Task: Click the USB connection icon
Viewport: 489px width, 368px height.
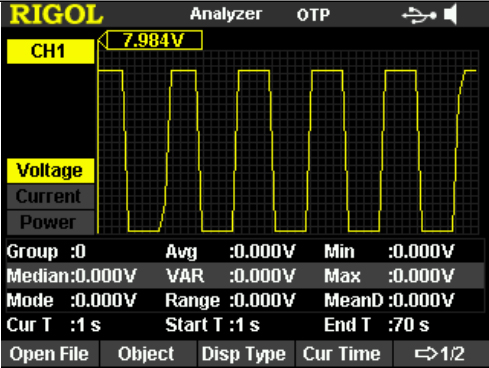Action: point(419,15)
